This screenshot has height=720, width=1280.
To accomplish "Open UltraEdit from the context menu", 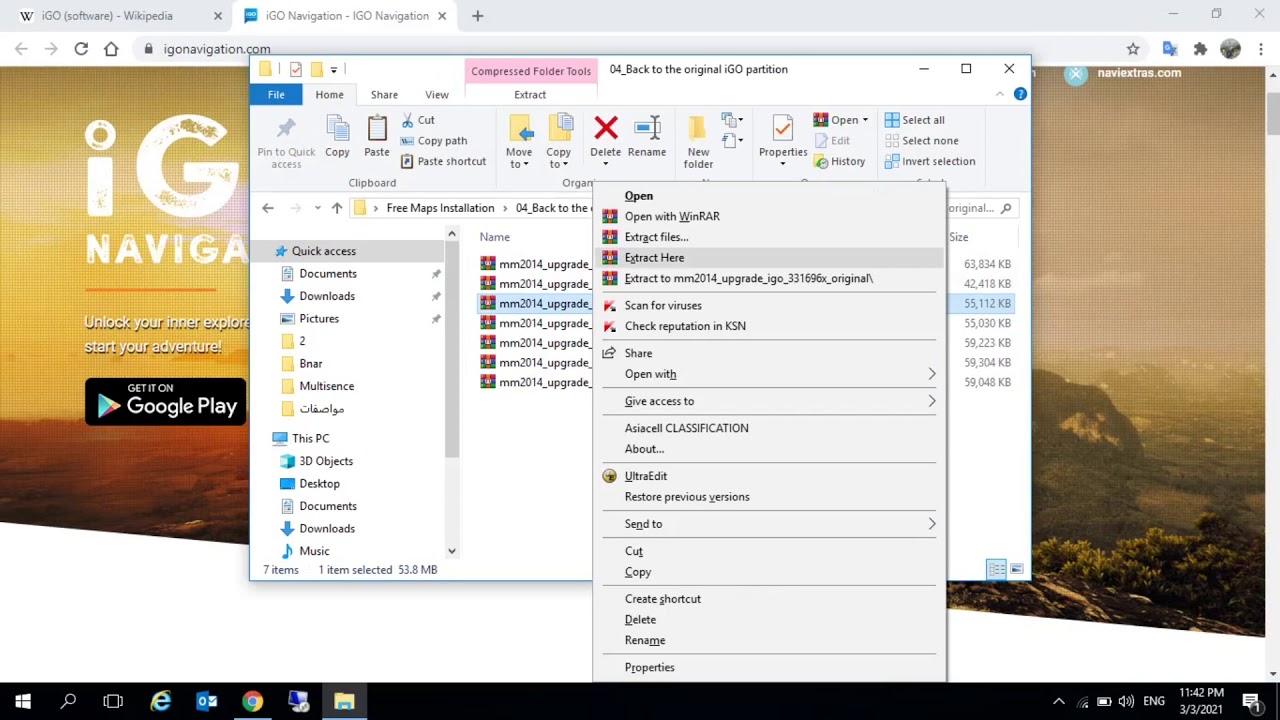I will (x=770, y=476).
